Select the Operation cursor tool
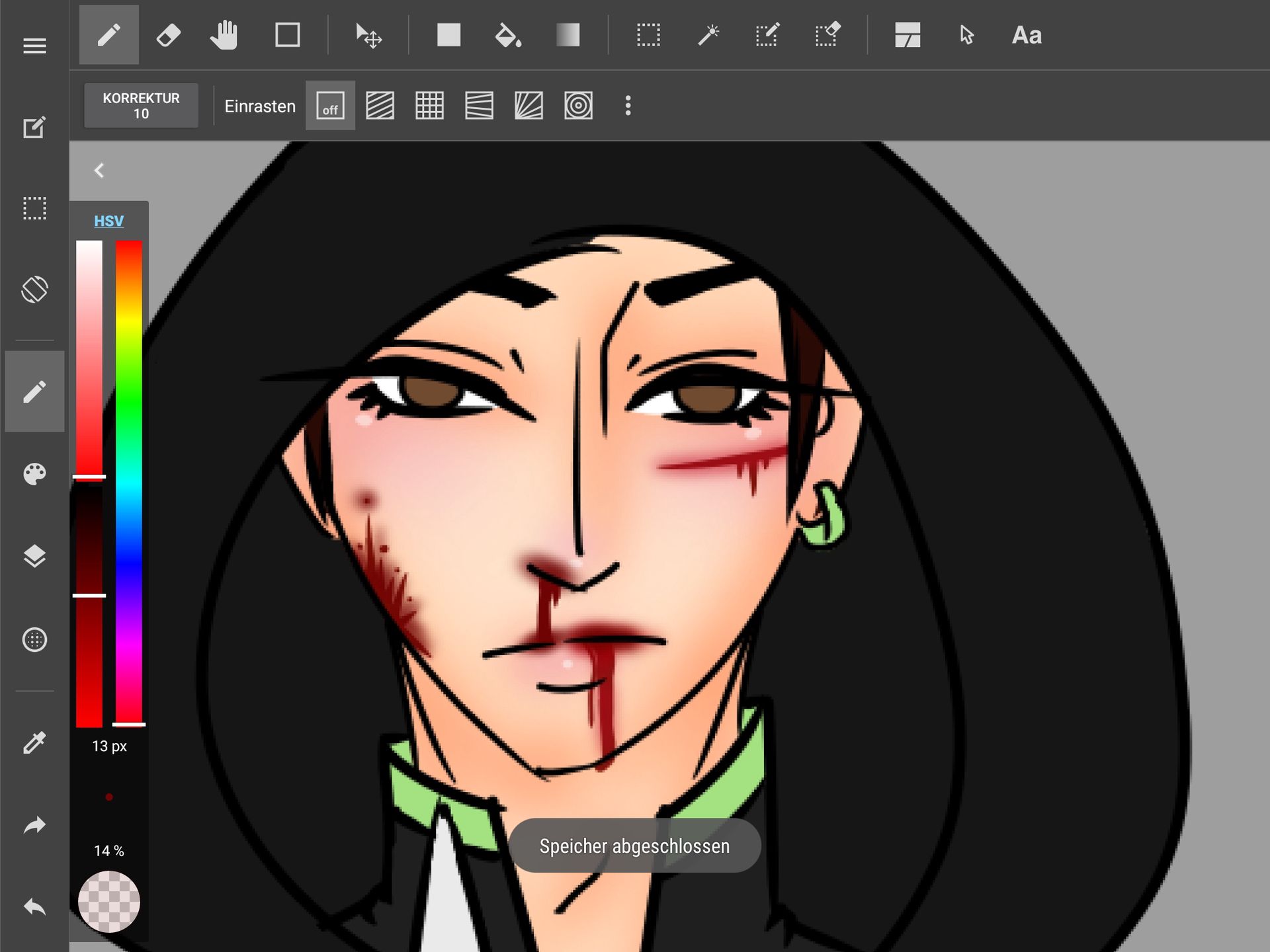 pyautogui.click(x=966, y=35)
